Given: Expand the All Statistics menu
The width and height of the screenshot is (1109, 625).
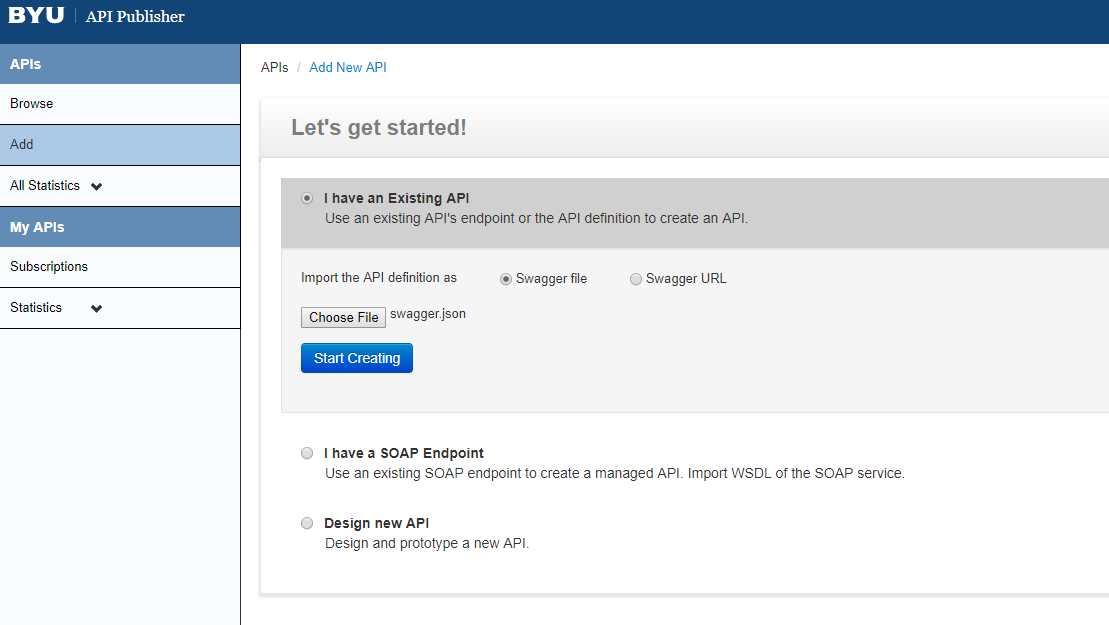Looking at the screenshot, I should pos(120,186).
